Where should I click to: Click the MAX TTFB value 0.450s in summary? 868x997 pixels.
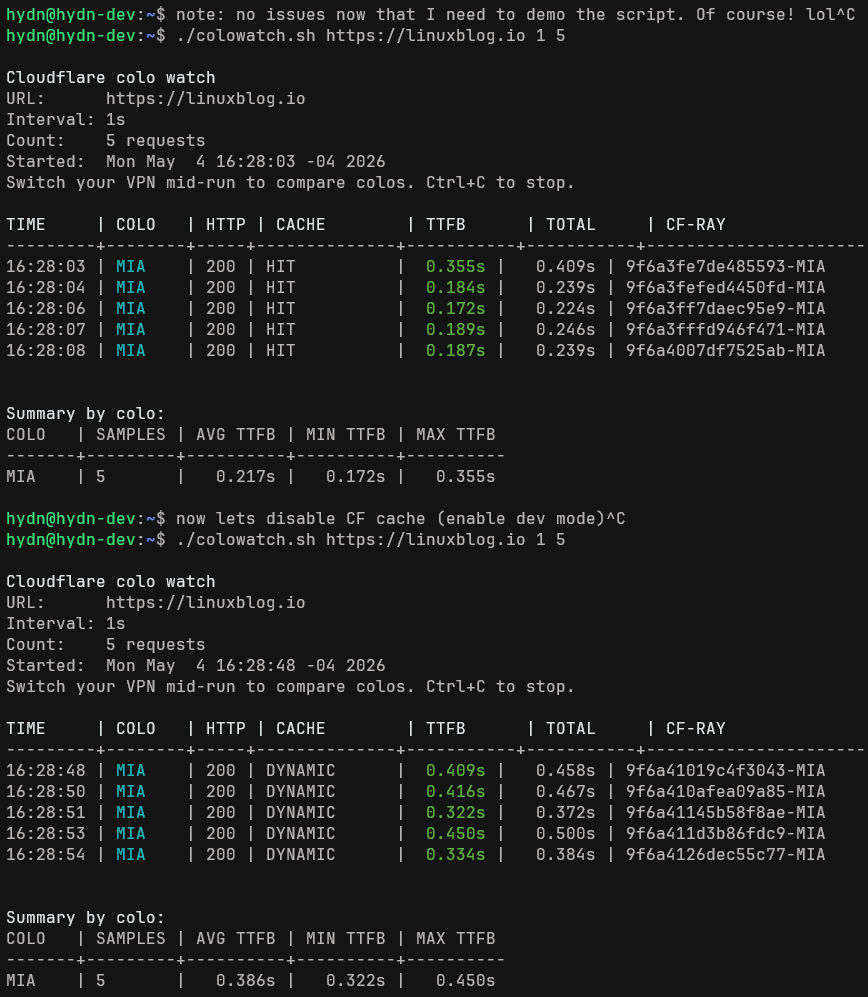(465, 980)
